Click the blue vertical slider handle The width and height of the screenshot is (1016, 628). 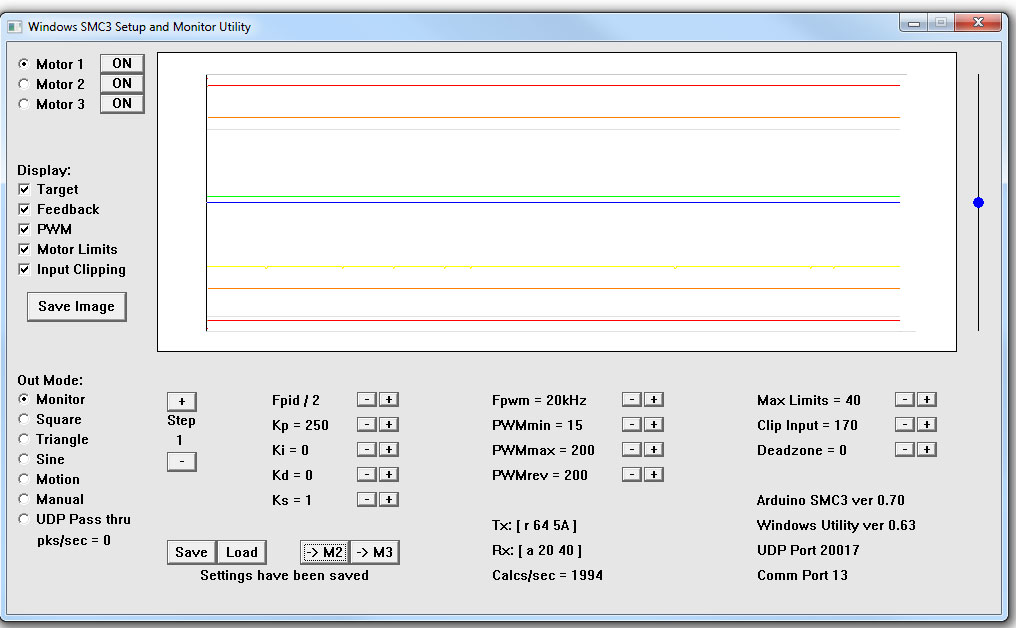point(978,203)
